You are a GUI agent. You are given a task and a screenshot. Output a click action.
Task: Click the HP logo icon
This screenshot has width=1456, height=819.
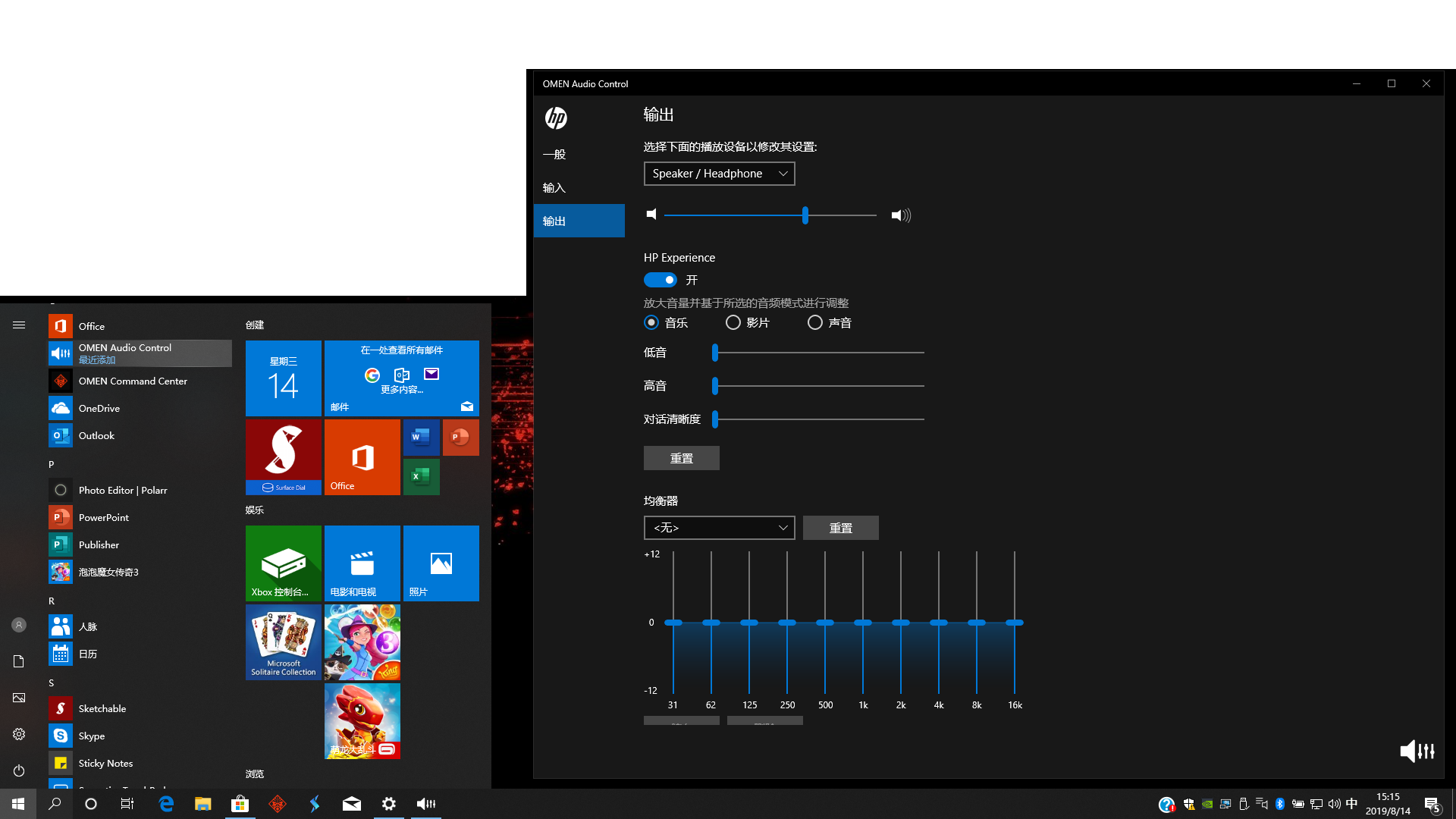coord(555,118)
